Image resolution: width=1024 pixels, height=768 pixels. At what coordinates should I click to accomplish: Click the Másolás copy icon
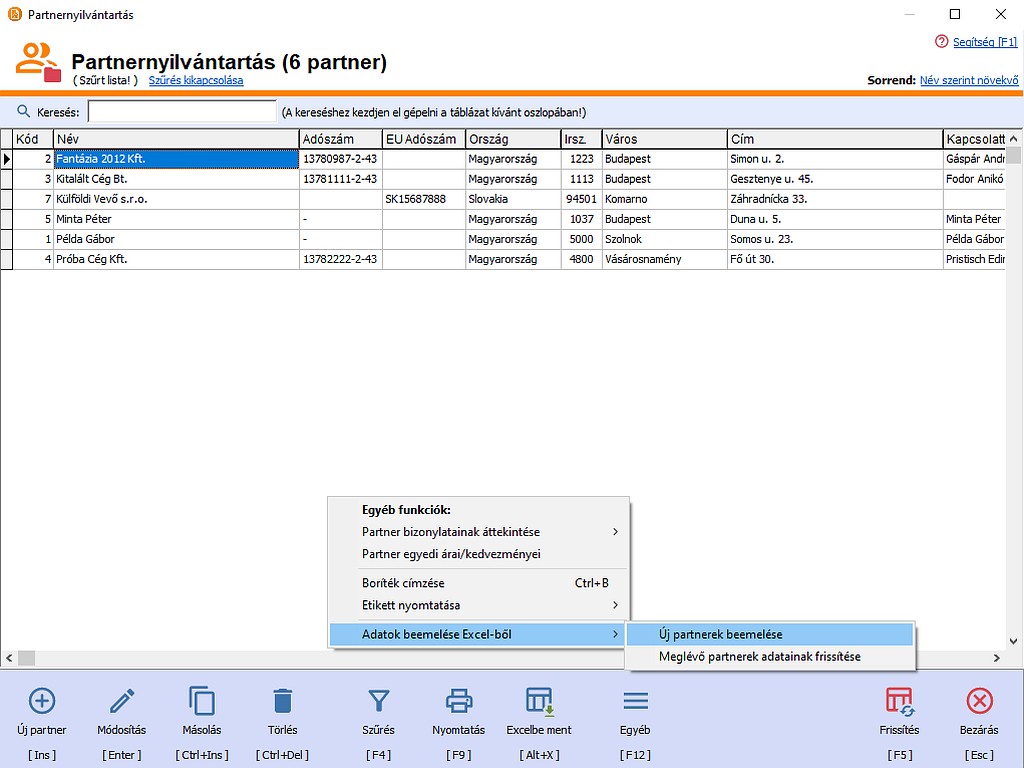tap(202, 700)
